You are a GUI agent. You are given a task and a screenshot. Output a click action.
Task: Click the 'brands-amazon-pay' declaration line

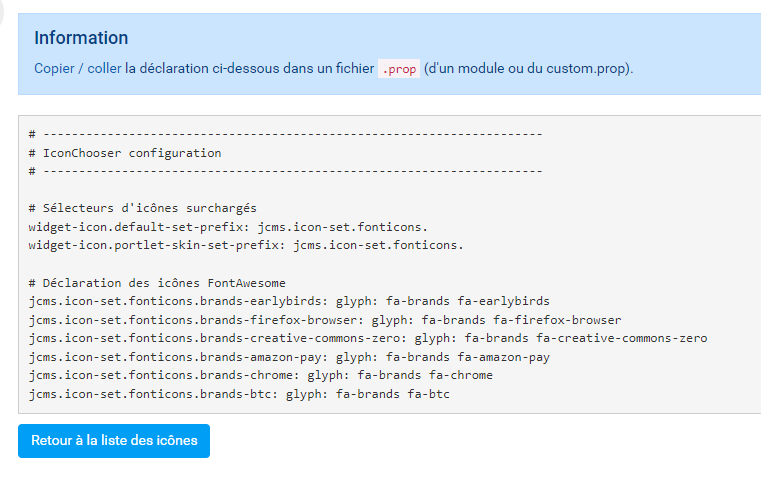point(289,357)
